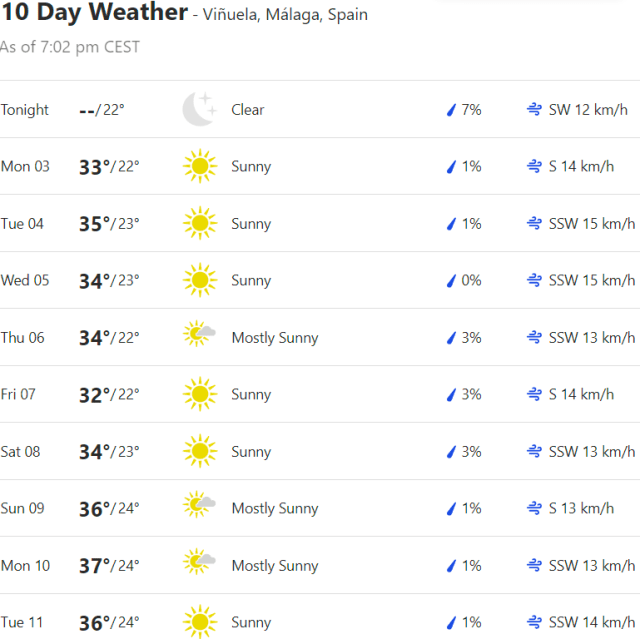Image resolution: width=640 pixels, height=639 pixels.
Task: Click the mostly sunny icon for Mon 10
Action: [x=199, y=564]
